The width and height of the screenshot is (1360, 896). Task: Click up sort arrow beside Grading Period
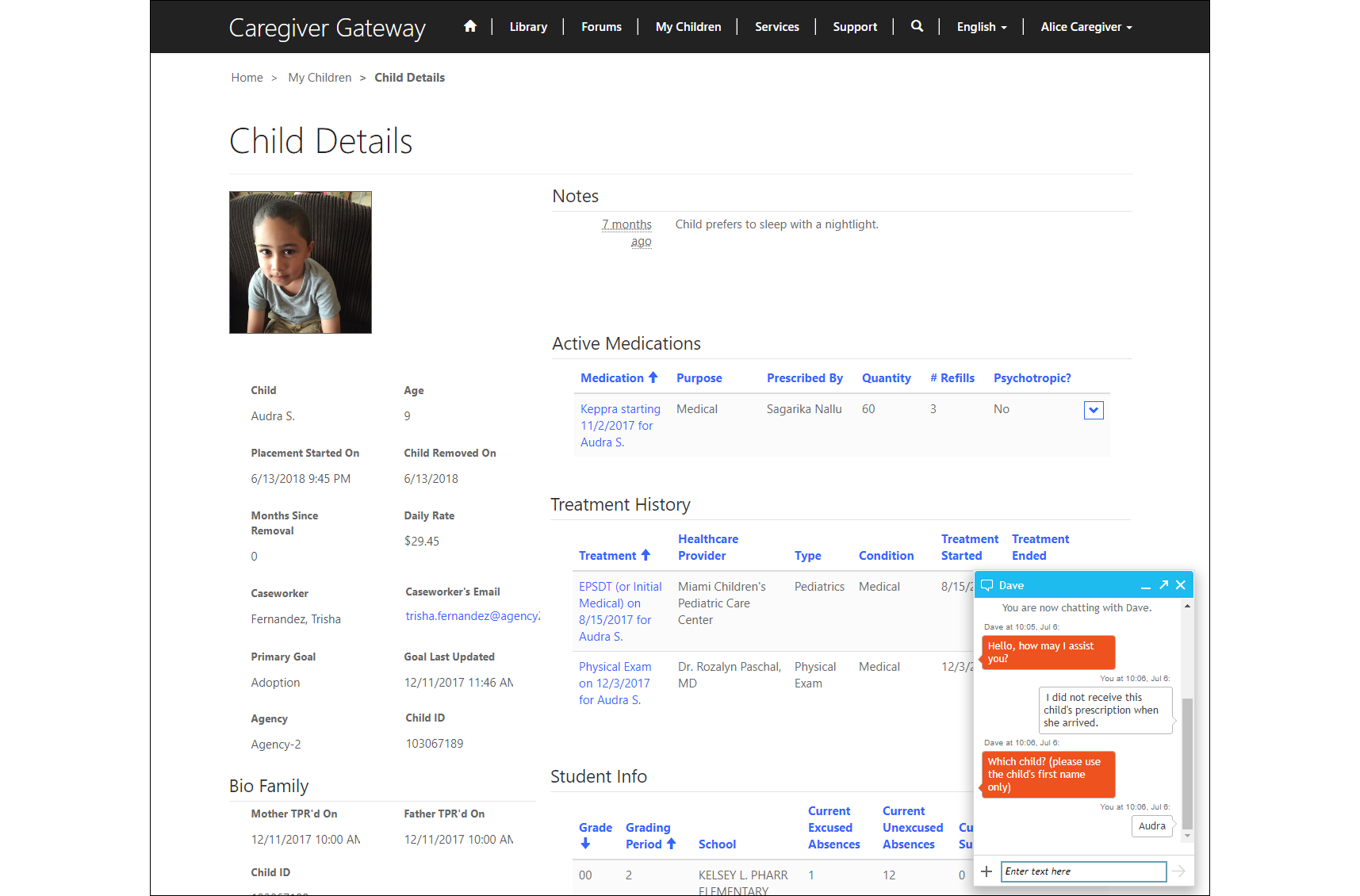[x=672, y=844]
